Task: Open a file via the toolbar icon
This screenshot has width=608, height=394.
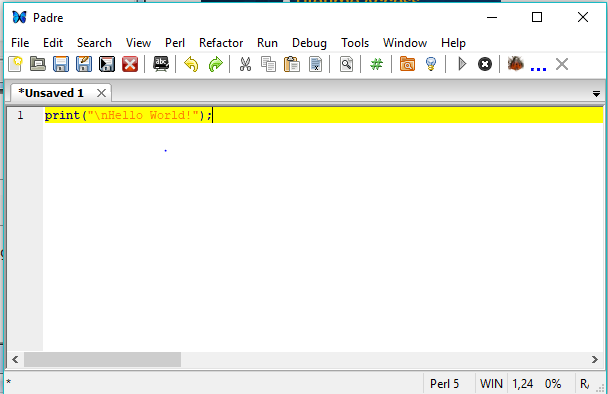Action: point(38,64)
